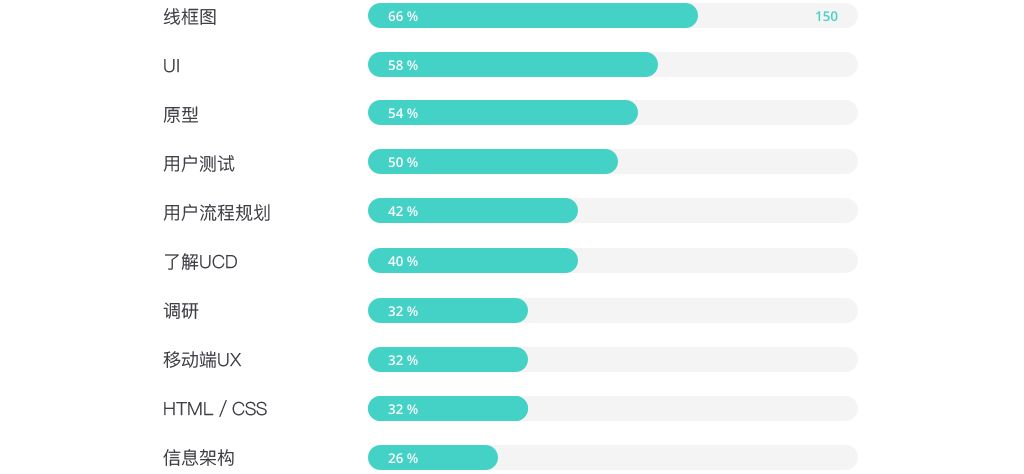Select the HTML / CSS 32% bar
Screen dimensions: 1024x474
tap(447, 409)
